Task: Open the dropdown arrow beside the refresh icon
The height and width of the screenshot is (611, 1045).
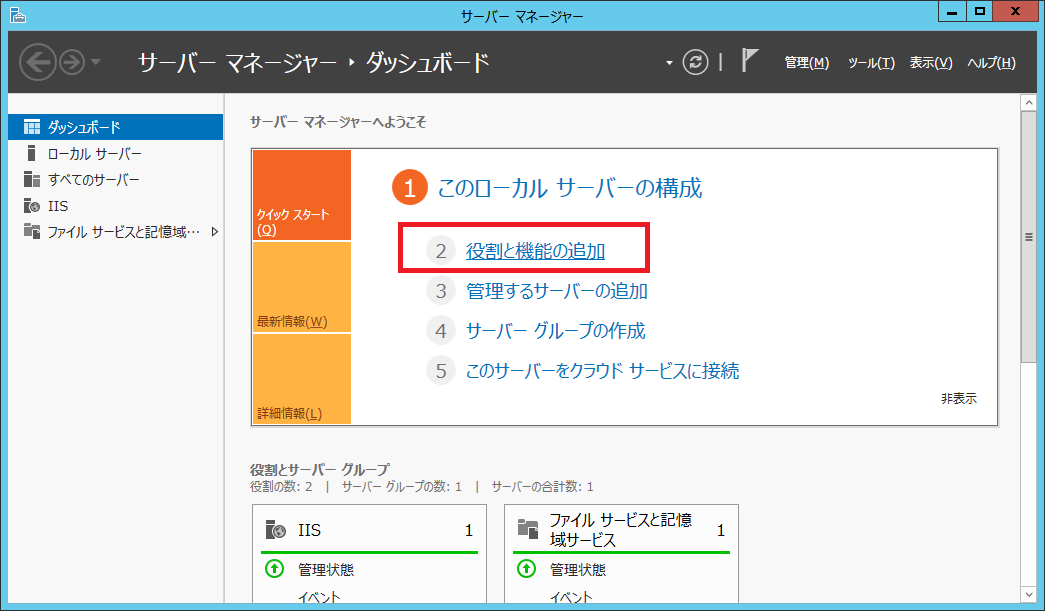Action: tap(669, 63)
